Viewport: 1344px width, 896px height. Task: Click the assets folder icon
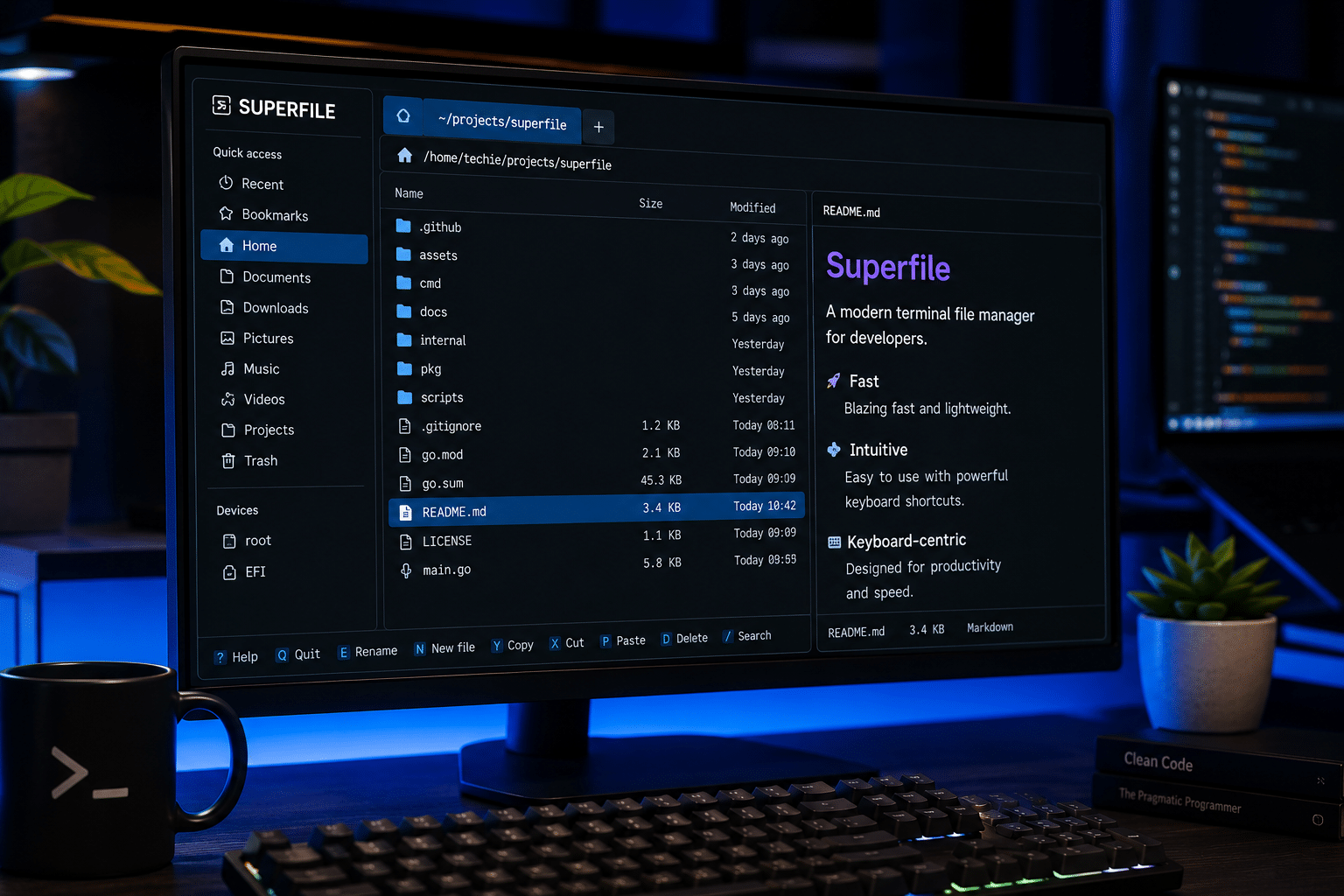(403, 254)
